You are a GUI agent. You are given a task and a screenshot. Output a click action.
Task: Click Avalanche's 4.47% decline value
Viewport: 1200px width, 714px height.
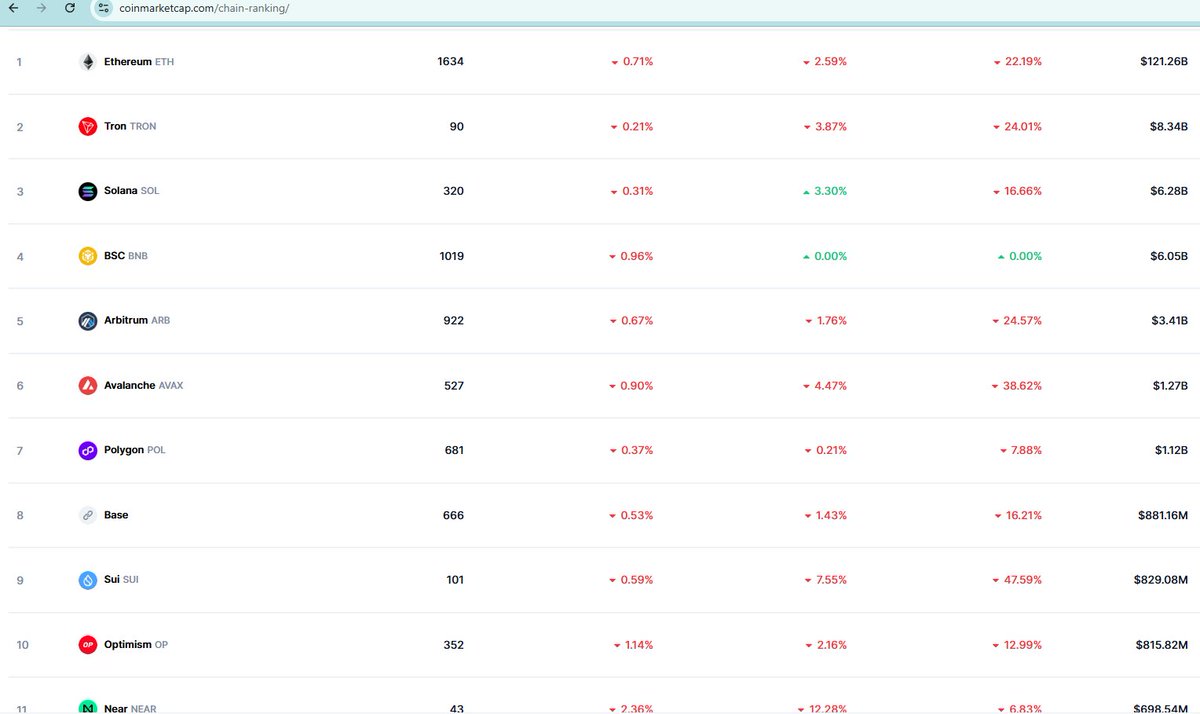pyautogui.click(x=825, y=385)
